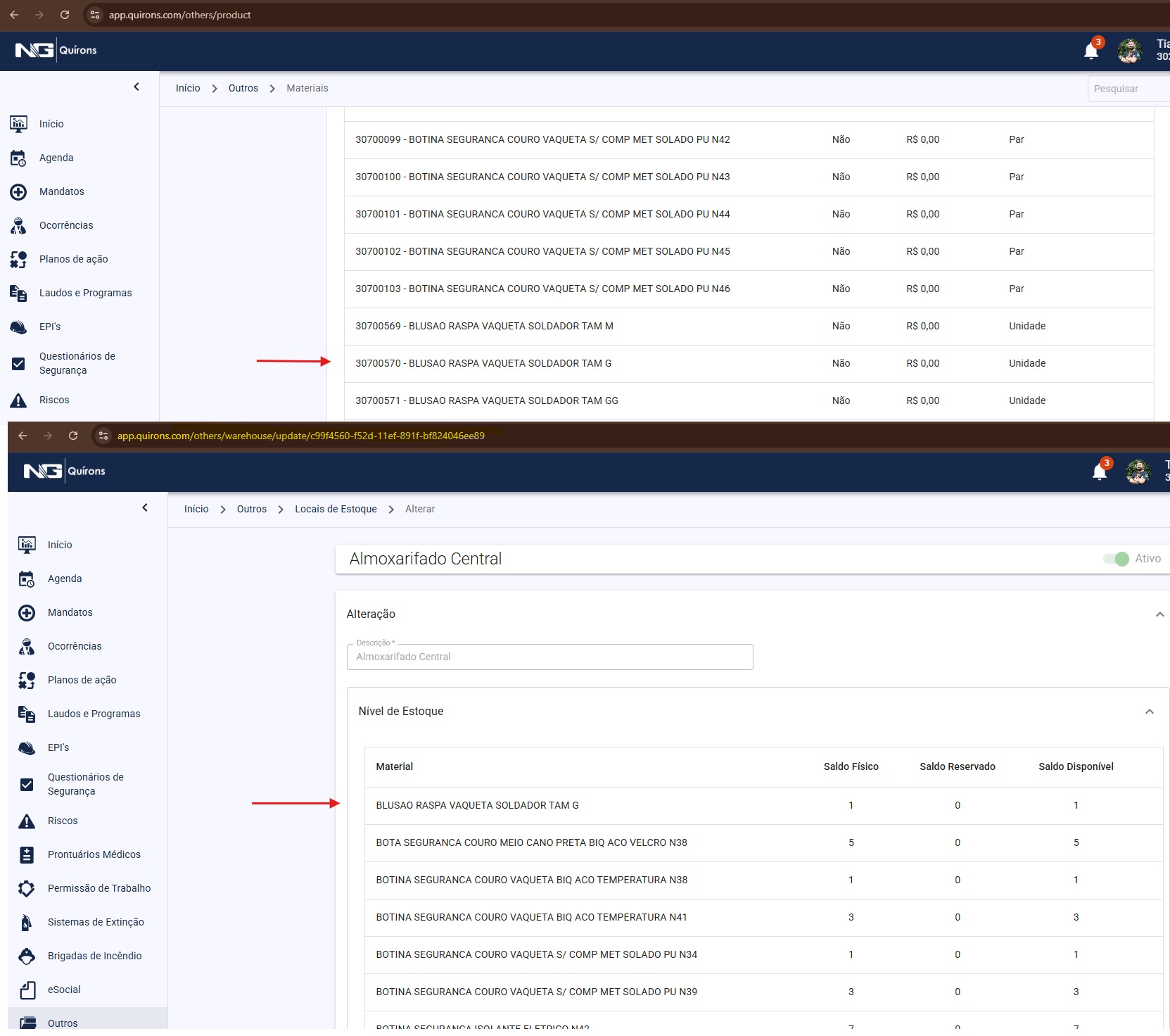Open Agenda in the bottom window sidebar

coord(65,579)
